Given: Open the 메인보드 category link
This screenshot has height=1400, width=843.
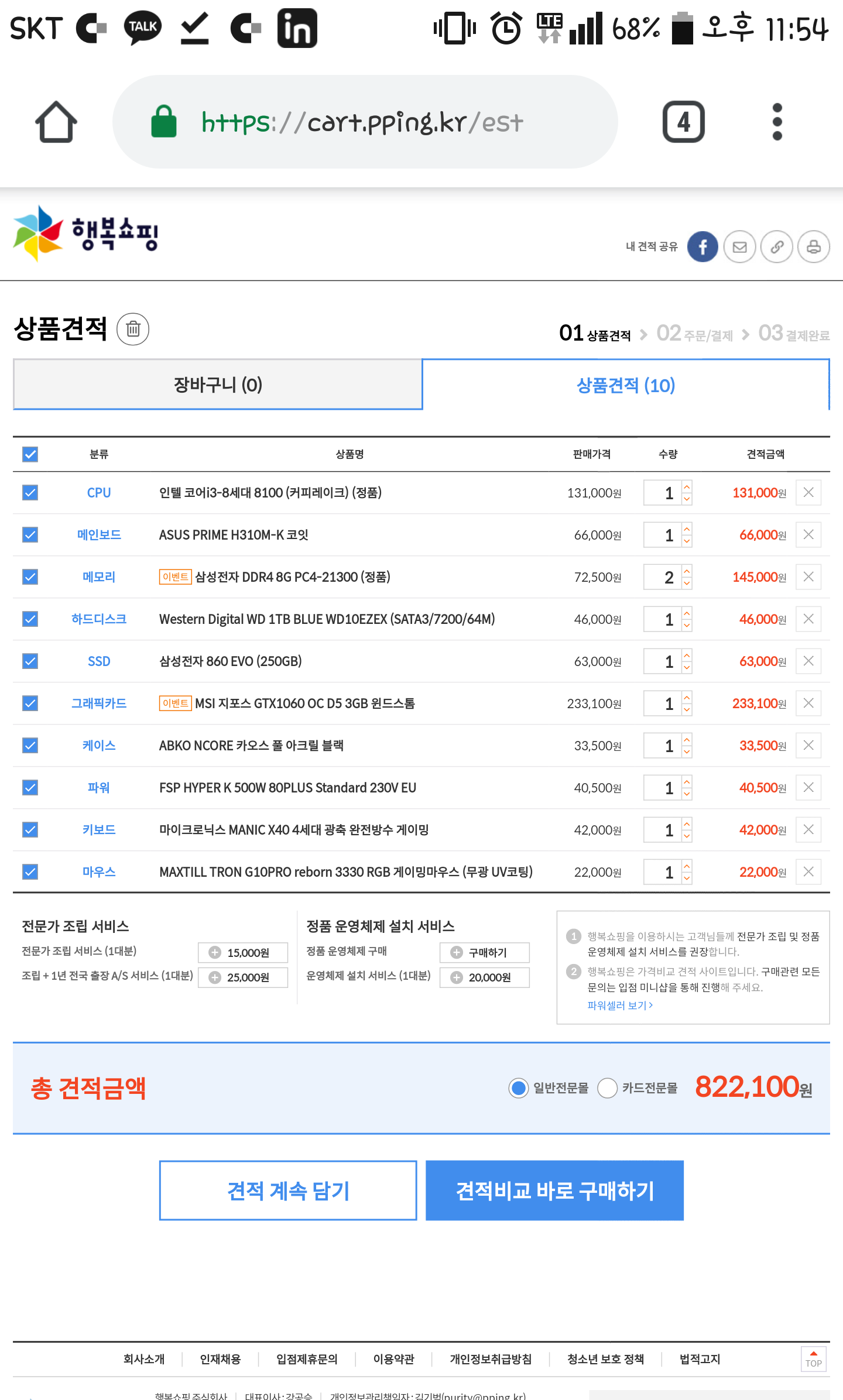Looking at the screenshot, I should tap(99, 535).
